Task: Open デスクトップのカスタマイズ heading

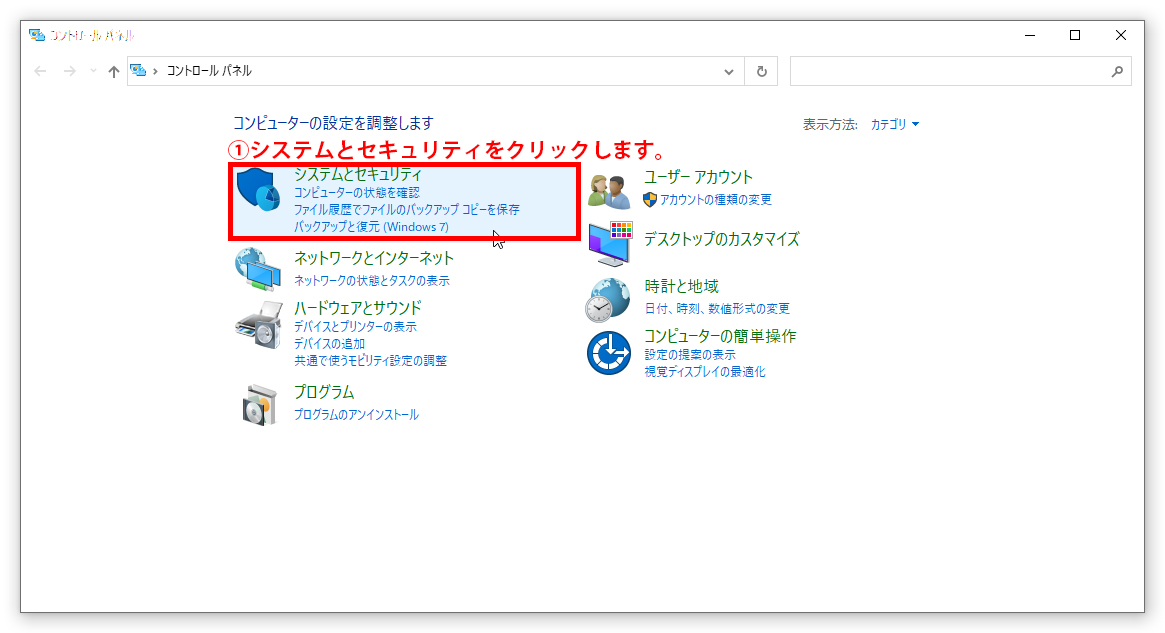Action: (721, 239)
